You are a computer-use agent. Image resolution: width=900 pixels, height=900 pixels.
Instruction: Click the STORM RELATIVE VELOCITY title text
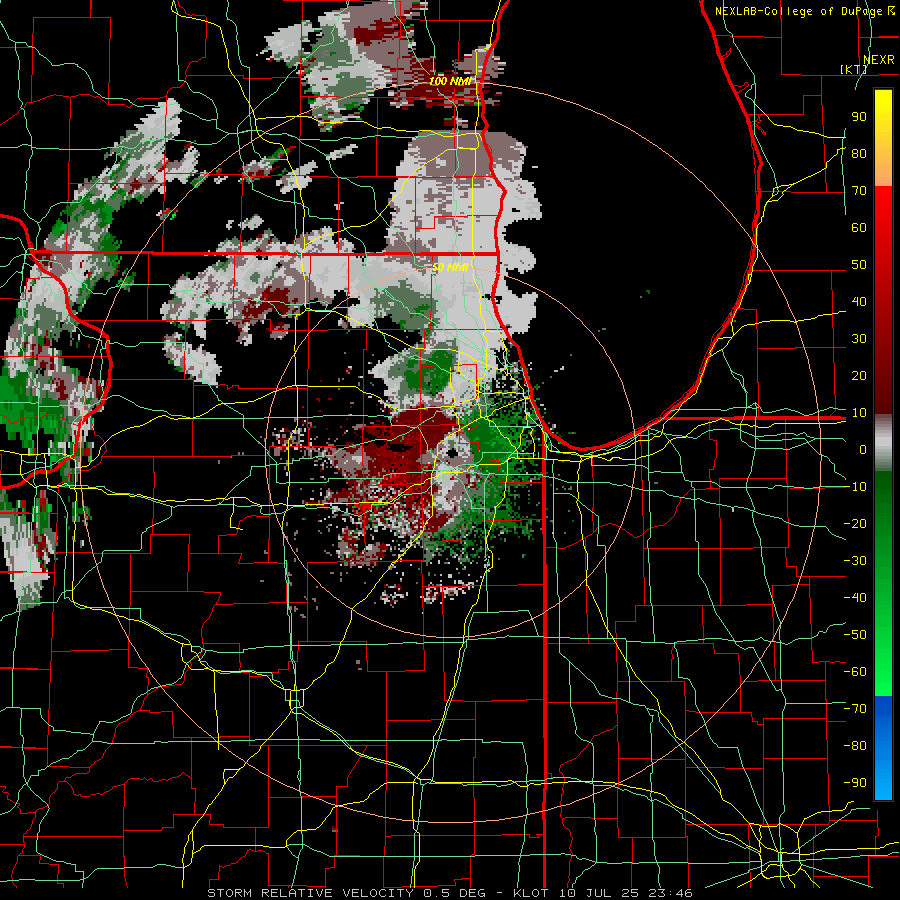tap(310, 893)
